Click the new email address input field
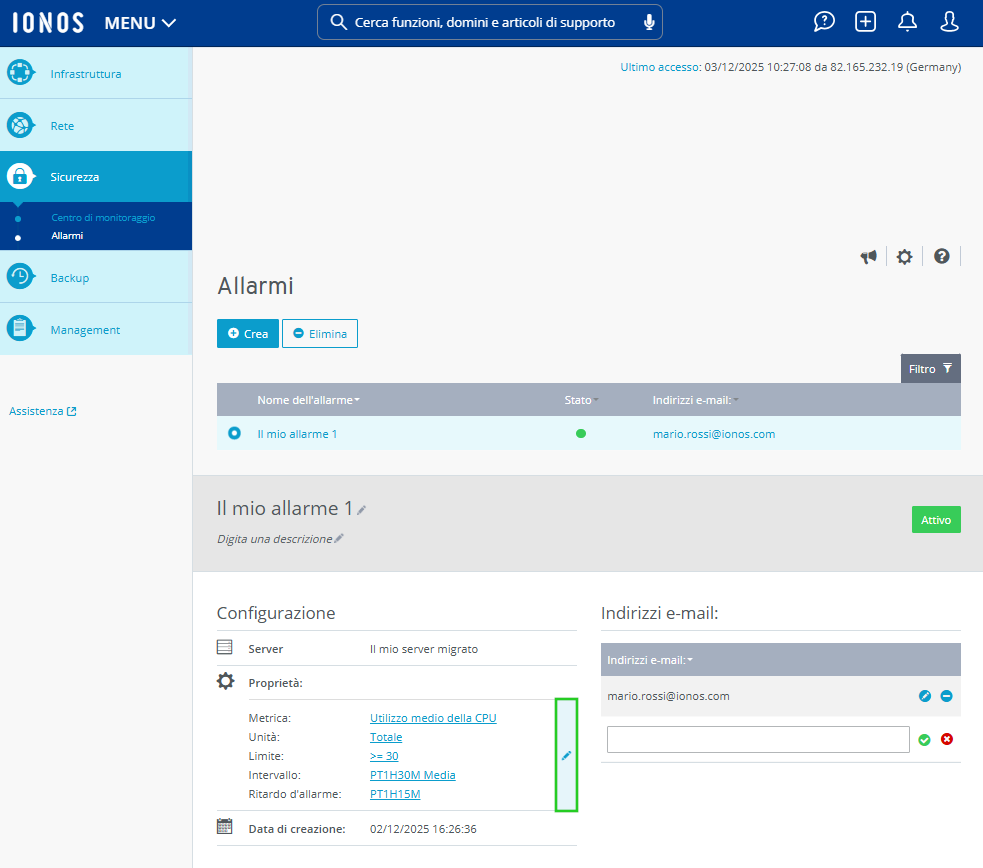The width and height of the screenshot is (983, 868). coord(758,740)
